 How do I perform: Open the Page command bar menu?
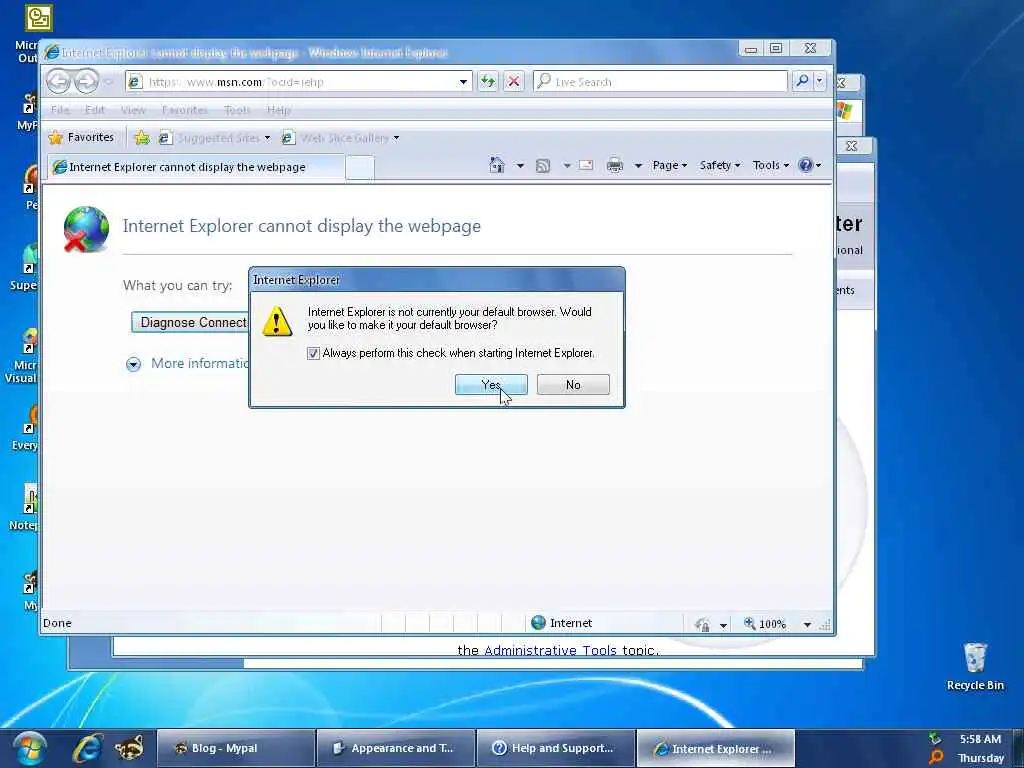(x=669, y=165)
